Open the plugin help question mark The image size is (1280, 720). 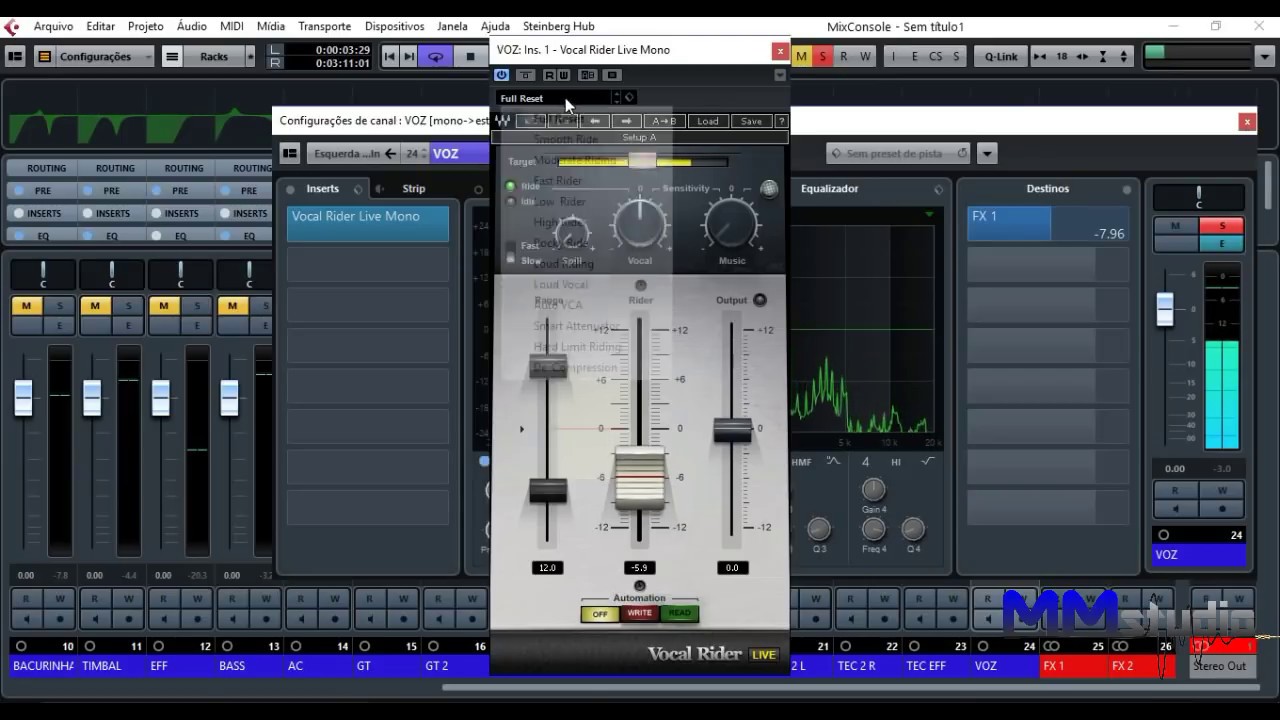(782, 121)
